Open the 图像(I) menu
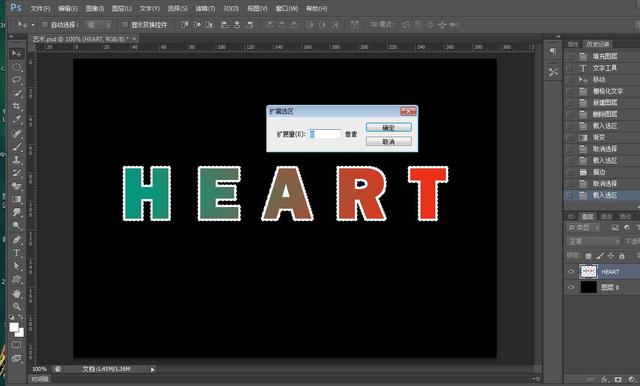This screenshot has height=386, width=640. click(x=95, y=8)
